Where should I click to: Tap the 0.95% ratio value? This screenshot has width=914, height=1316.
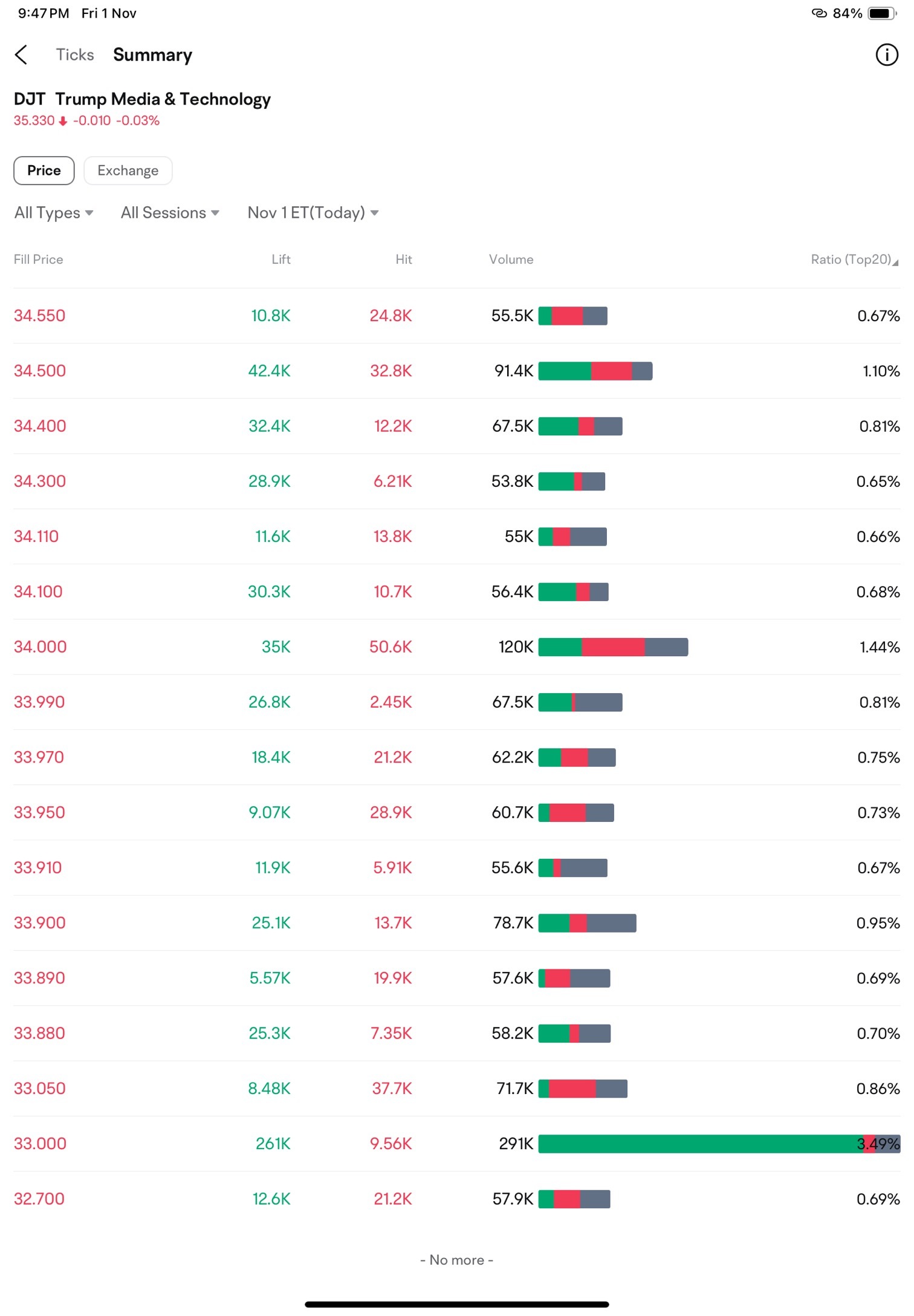pyautogui.click(x=878, y=923)
